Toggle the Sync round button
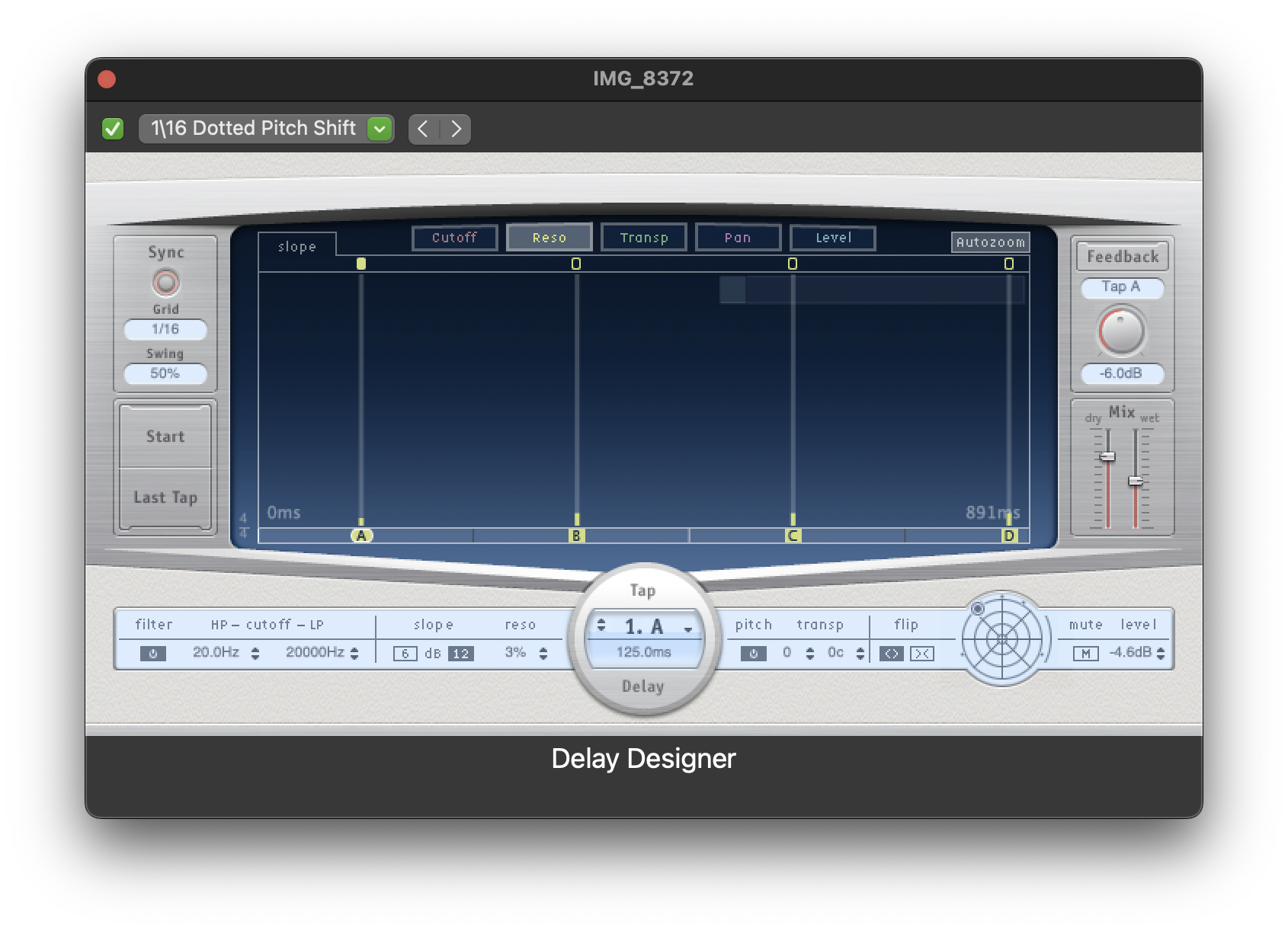The height and width of the screenshot is (931, 1288). 165,283
